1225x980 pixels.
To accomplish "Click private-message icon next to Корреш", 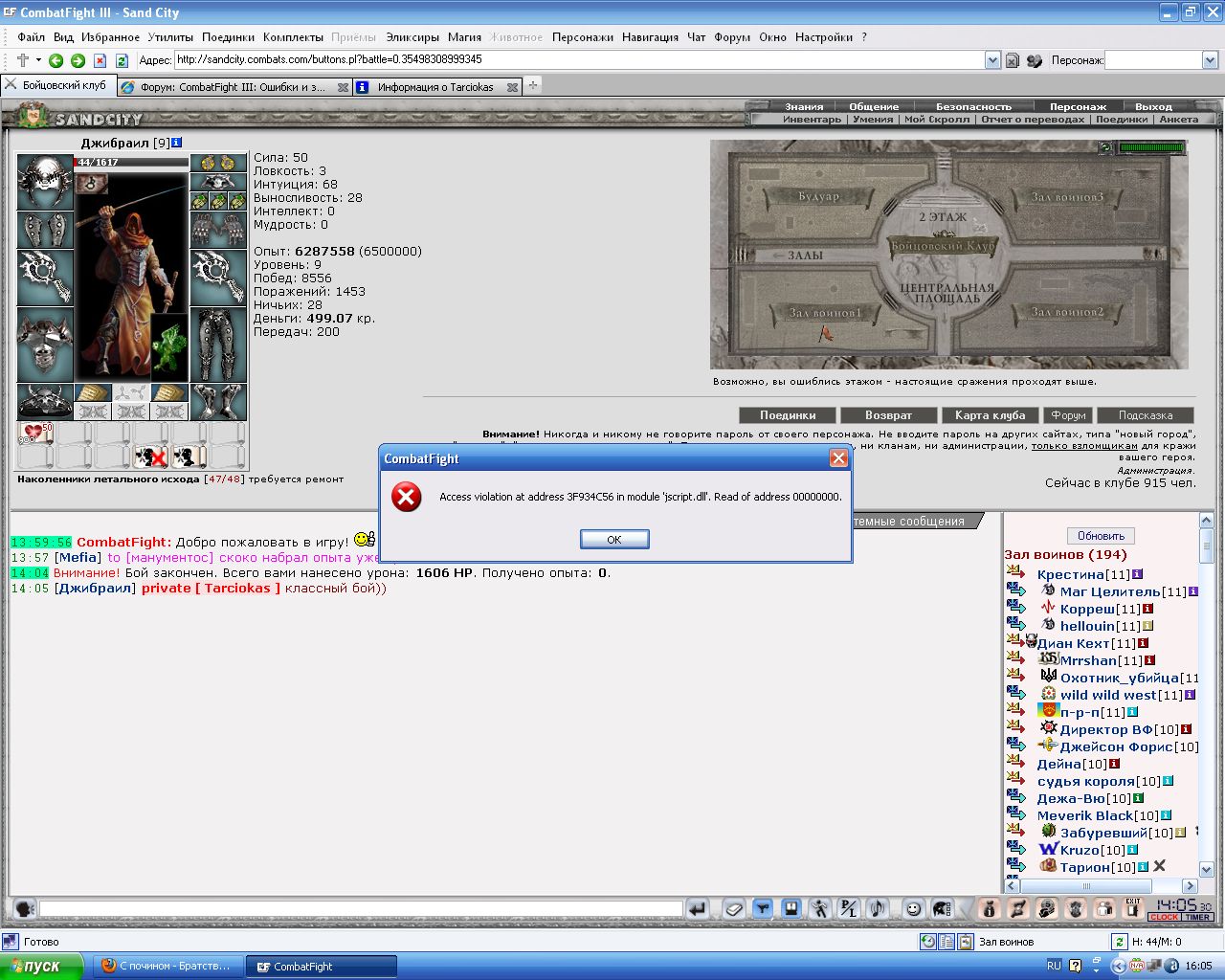I will pos(1016,608).
